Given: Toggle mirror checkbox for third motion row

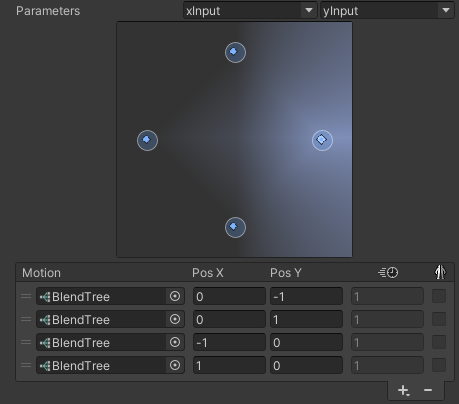Looking at the screenshot, I should pos(439,342).
